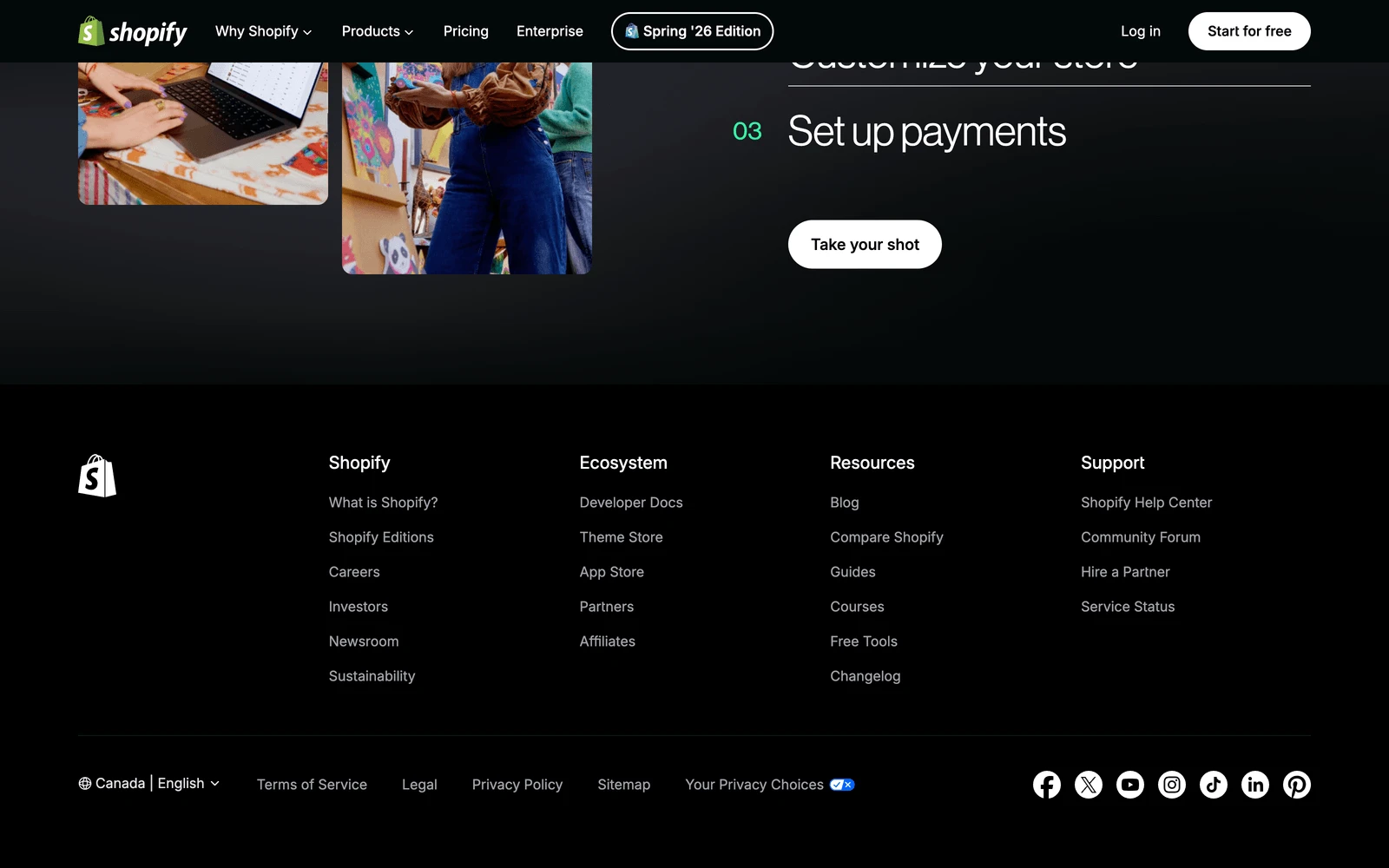Image resolution: width=1389 pixels, height=868 pixels.
Task: Open Shopify's X (Twitter) icon
Action: coord(1089,785)
